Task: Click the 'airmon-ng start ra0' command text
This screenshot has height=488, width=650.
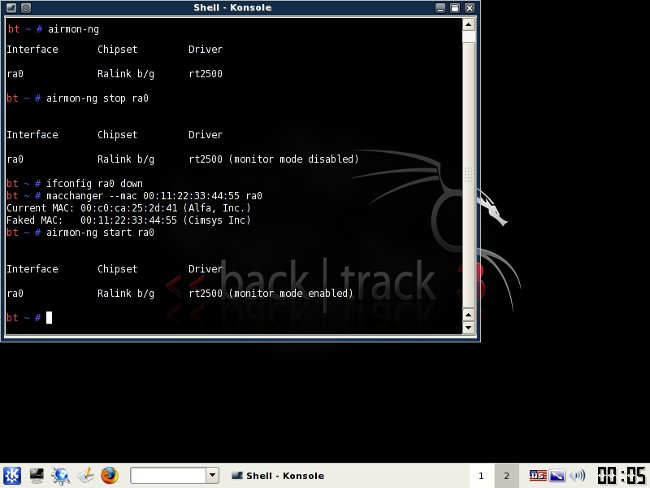Action: coord(100,233)
